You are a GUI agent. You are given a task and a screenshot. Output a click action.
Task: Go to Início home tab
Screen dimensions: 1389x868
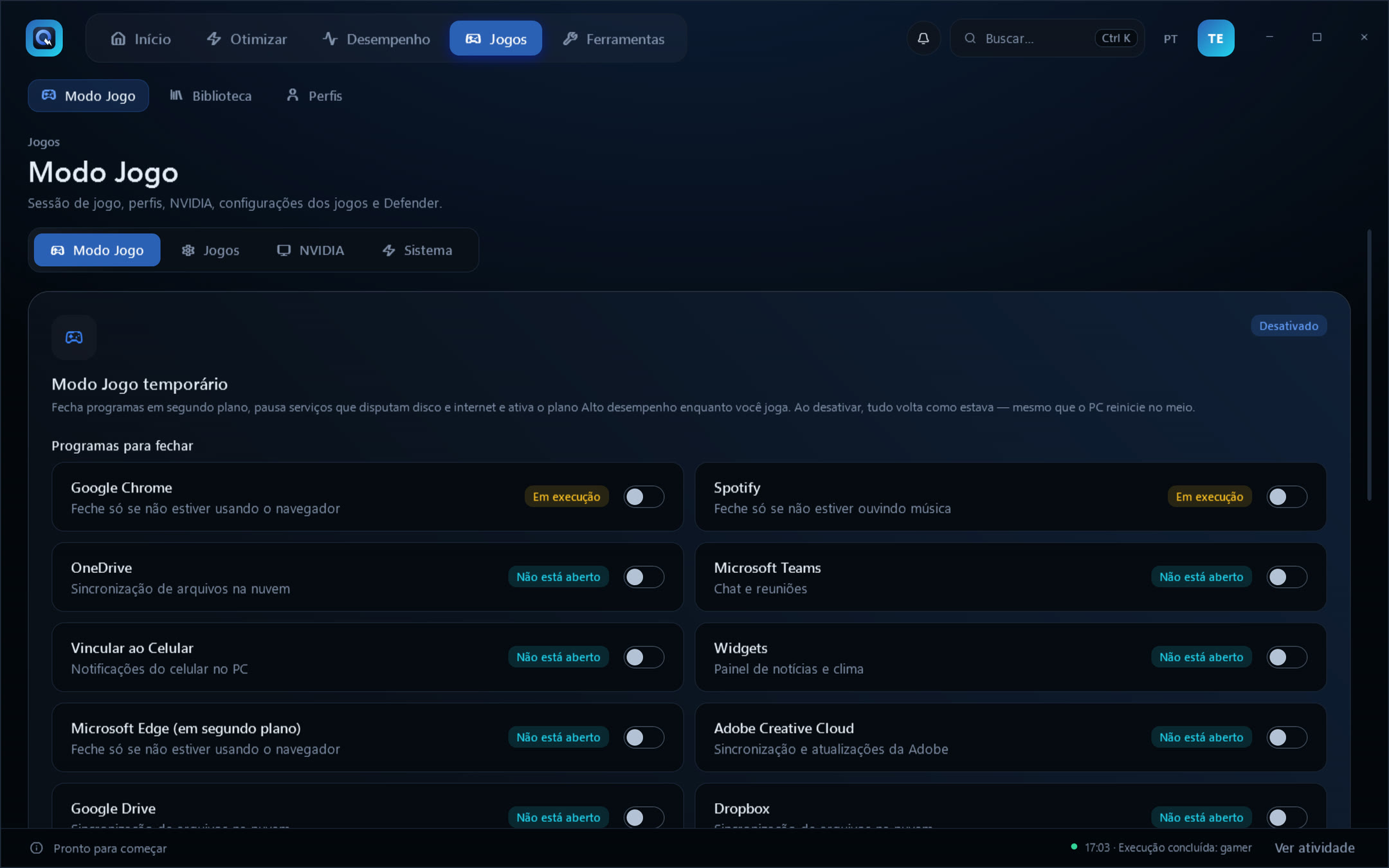click(x=141, y=39)
